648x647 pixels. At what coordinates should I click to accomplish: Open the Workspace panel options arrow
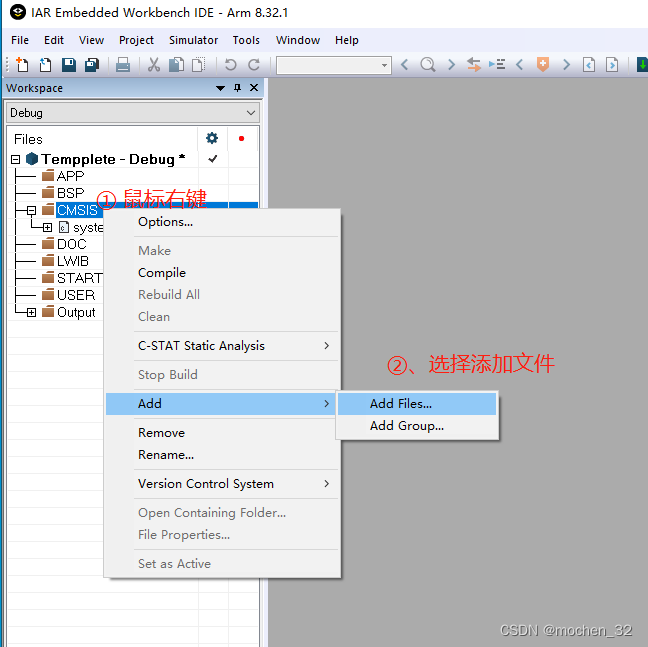coord(220,88)
